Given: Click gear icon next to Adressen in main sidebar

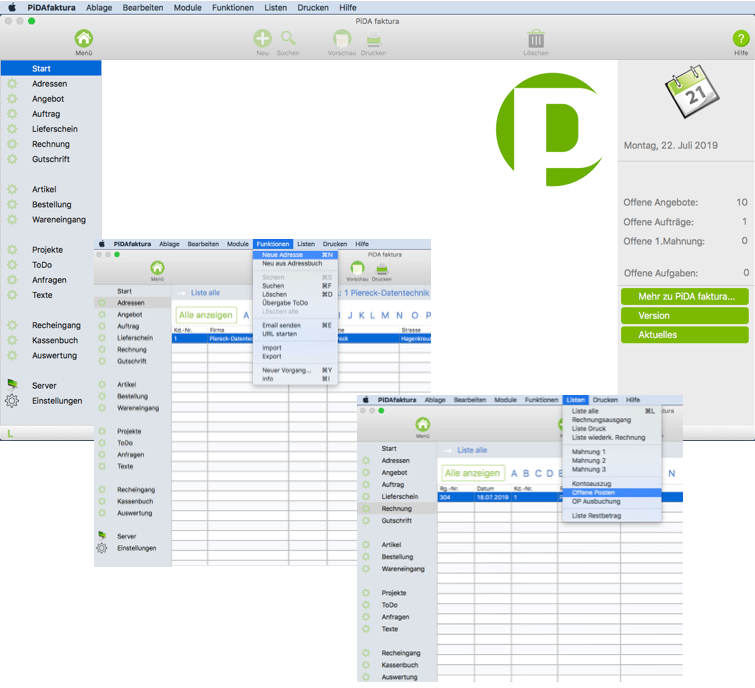Looking at the screenshot, I should pos(12,84).
